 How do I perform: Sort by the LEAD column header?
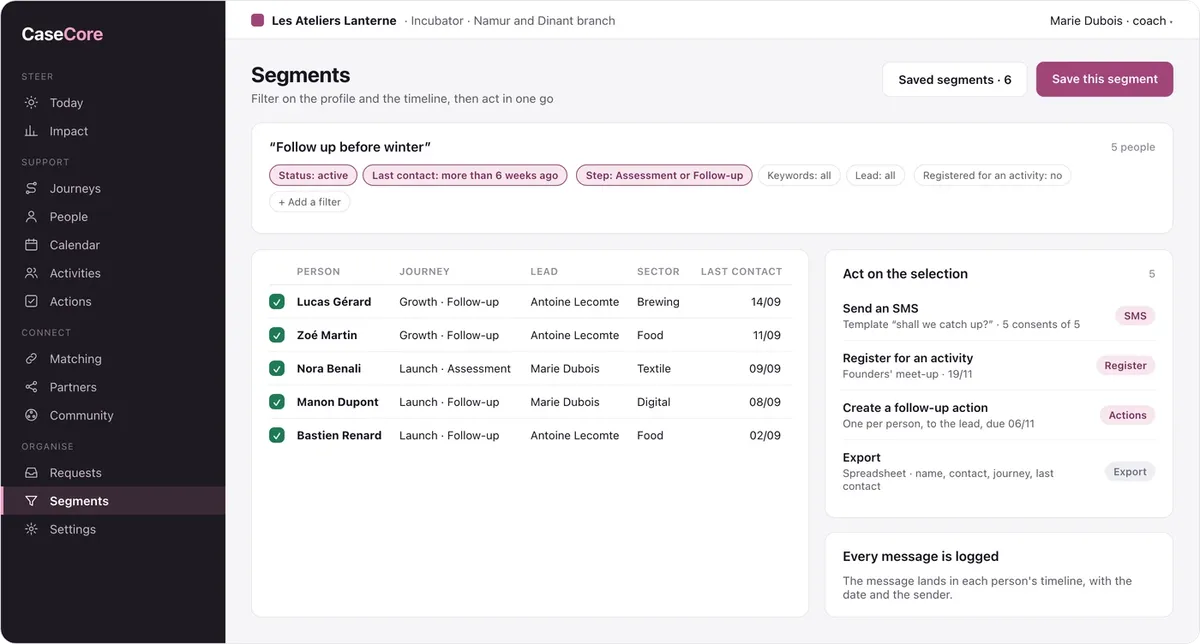[x=544, y=272]
